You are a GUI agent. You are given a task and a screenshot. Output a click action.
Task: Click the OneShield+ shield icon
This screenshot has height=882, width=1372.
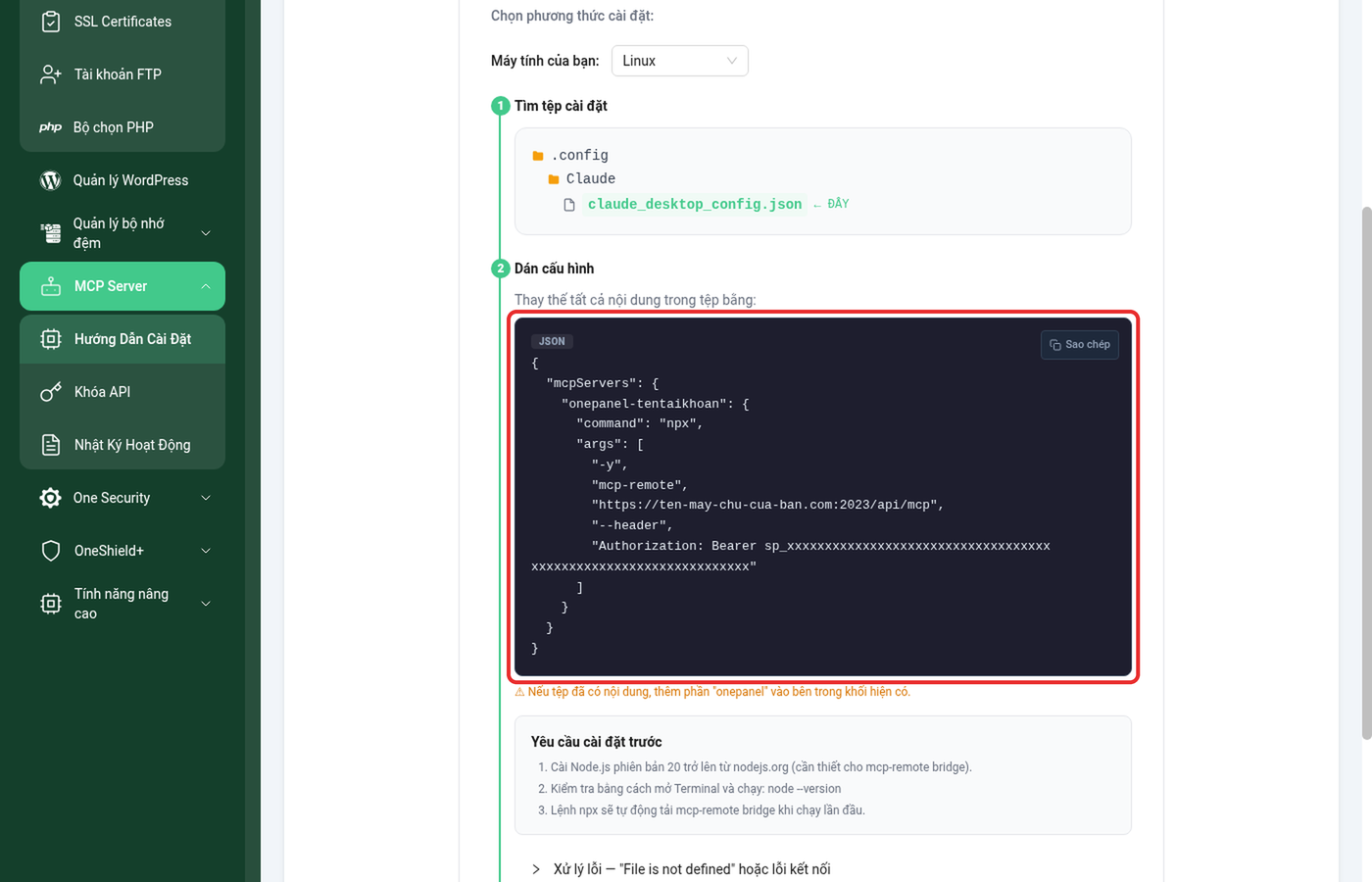[51, 551]
